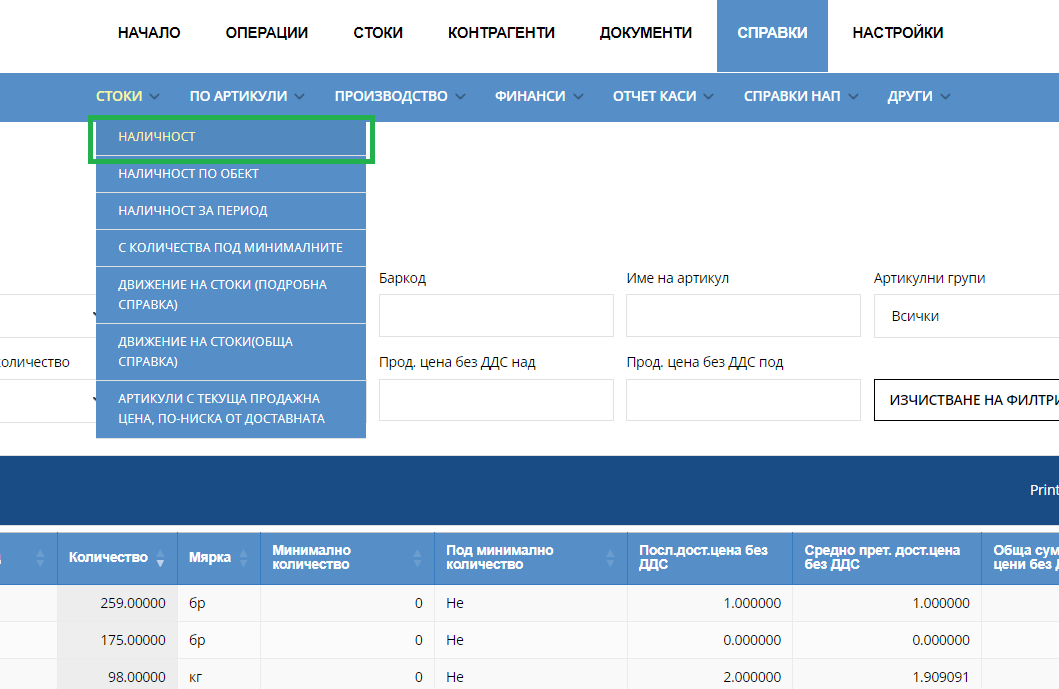Open the Артикулни групи Всички dropdown
The height and width of the screenshot is (689, 1059).
coord(966,315)
